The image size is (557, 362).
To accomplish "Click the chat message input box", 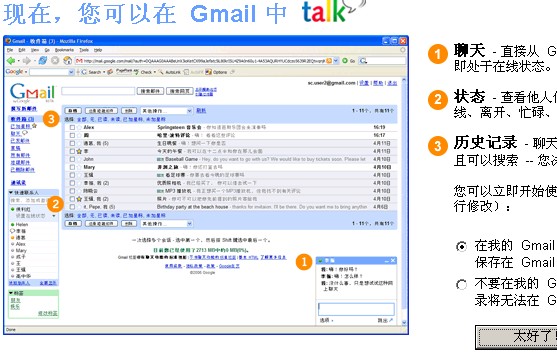I will point(356,309).
